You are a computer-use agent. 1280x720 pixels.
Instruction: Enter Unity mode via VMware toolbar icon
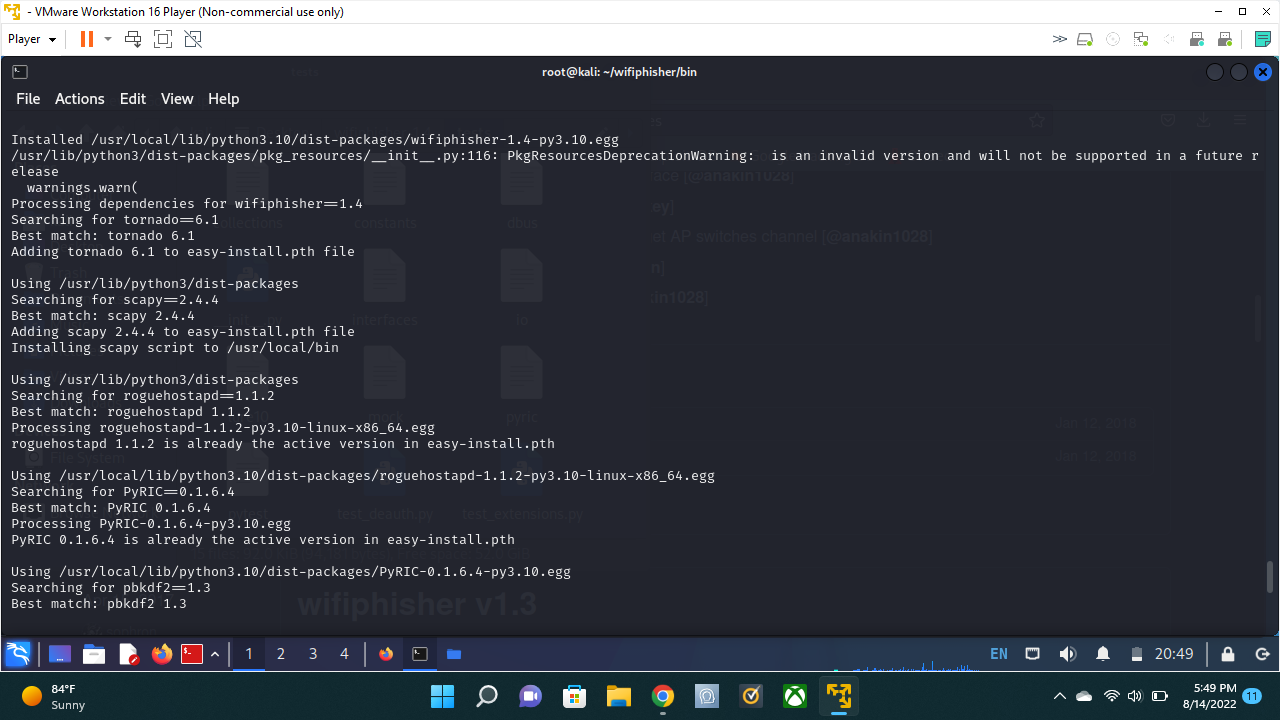tap(192, 38)
